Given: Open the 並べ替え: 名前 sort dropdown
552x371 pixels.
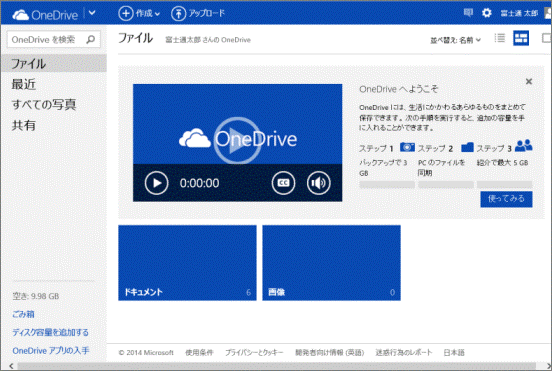Looking at the screenshot, I should (x=455, y=40).
